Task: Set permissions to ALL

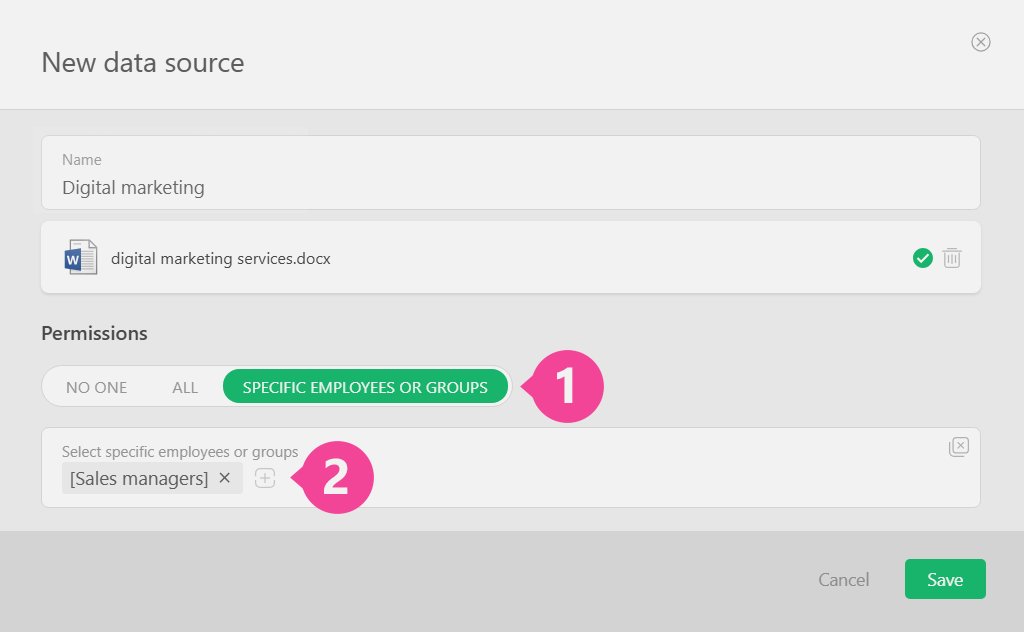Action: (185, 387)
